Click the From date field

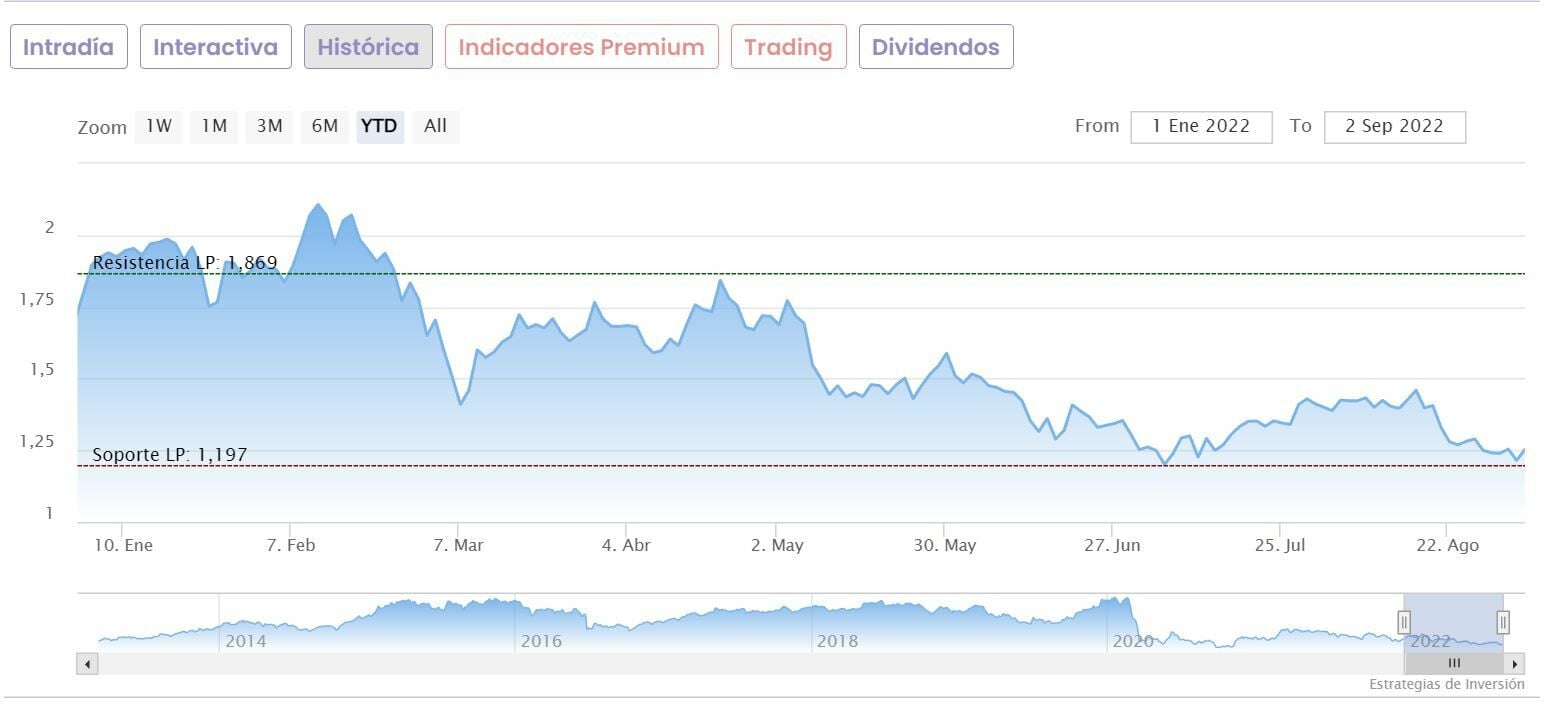pyautogui.click(x=1201, y=127)
